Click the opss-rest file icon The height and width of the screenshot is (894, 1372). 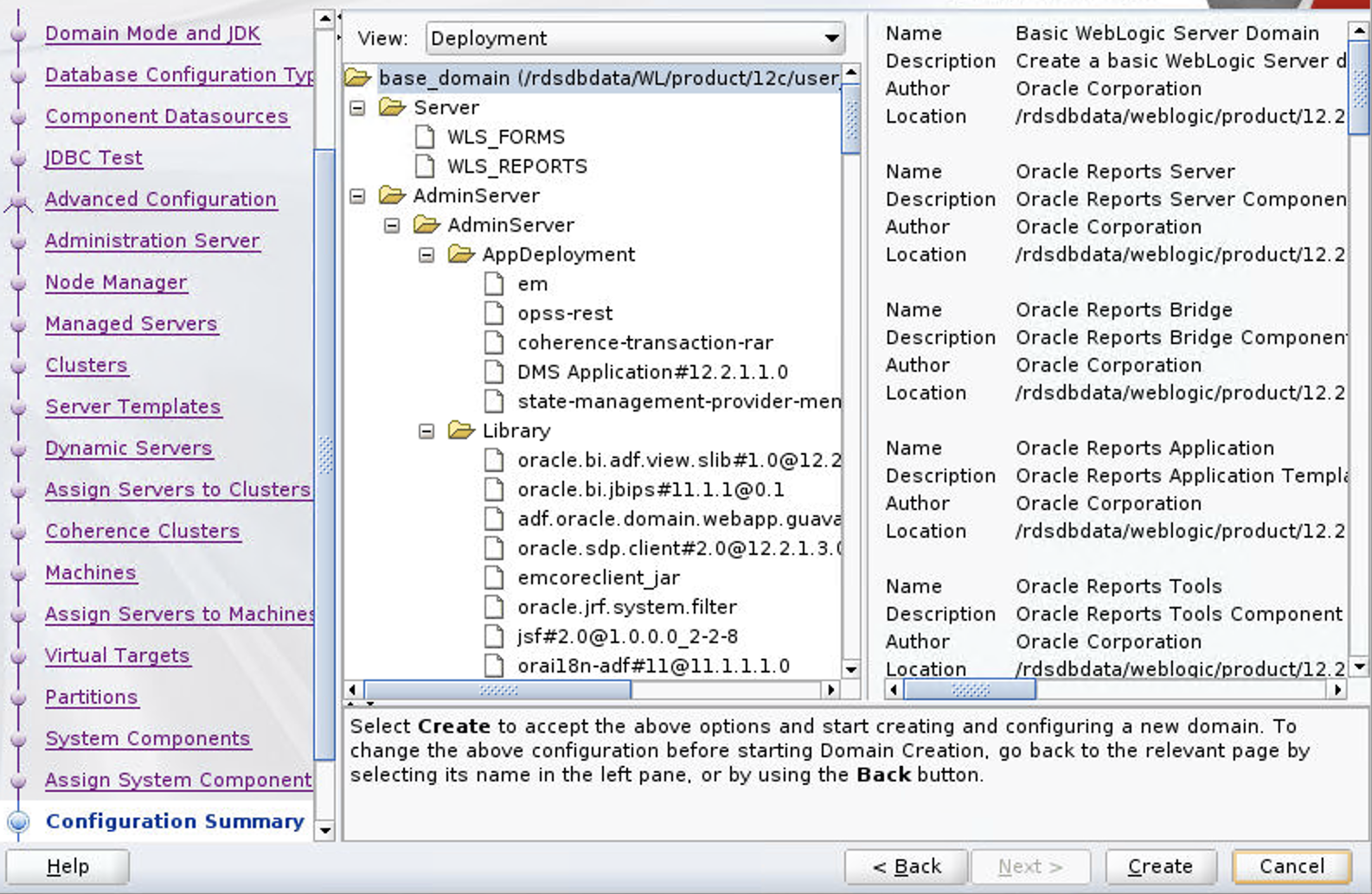click(494, 313)
